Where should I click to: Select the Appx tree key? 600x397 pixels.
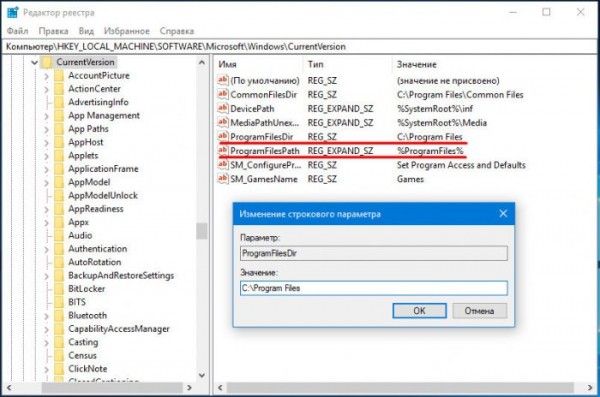coord(78,222)
